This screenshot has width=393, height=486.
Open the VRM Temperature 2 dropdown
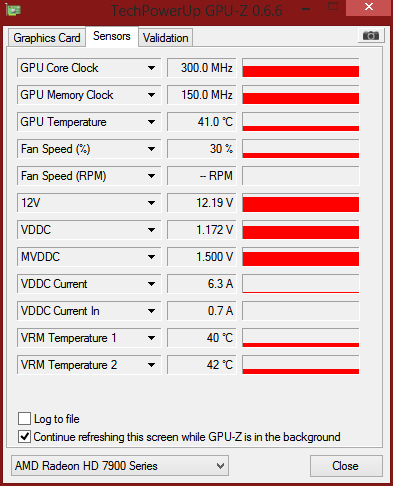tap(151, 365)
